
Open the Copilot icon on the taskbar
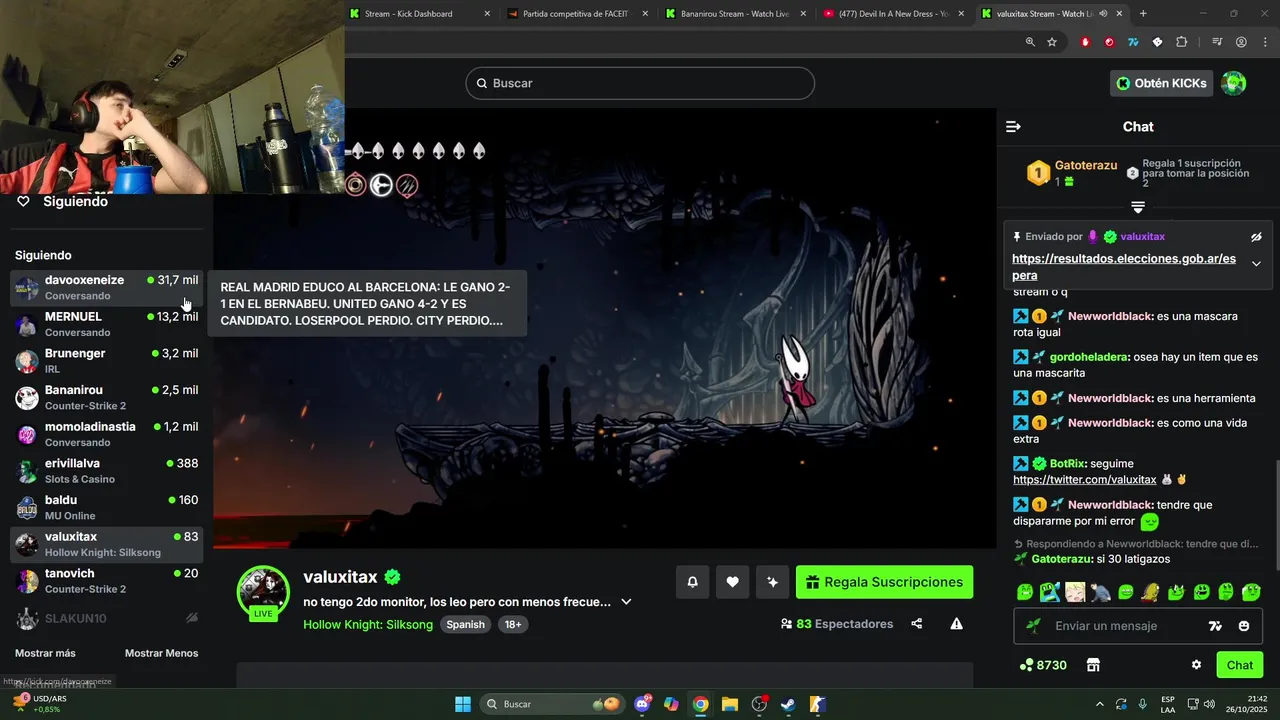pyautogui.click(x=671, y=704)
